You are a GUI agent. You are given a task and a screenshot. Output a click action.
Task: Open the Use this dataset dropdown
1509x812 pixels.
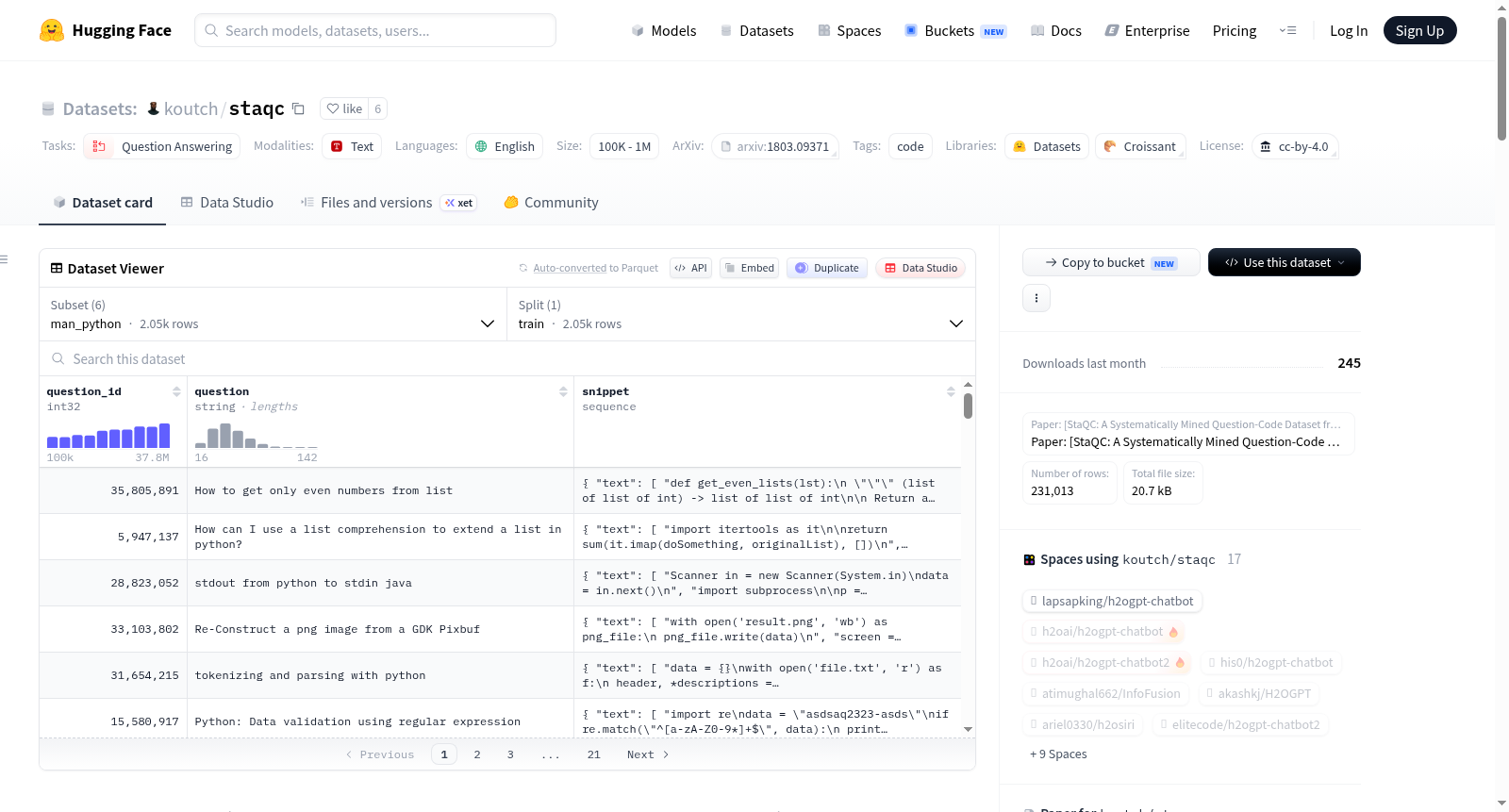click(x=1284, y=262)
